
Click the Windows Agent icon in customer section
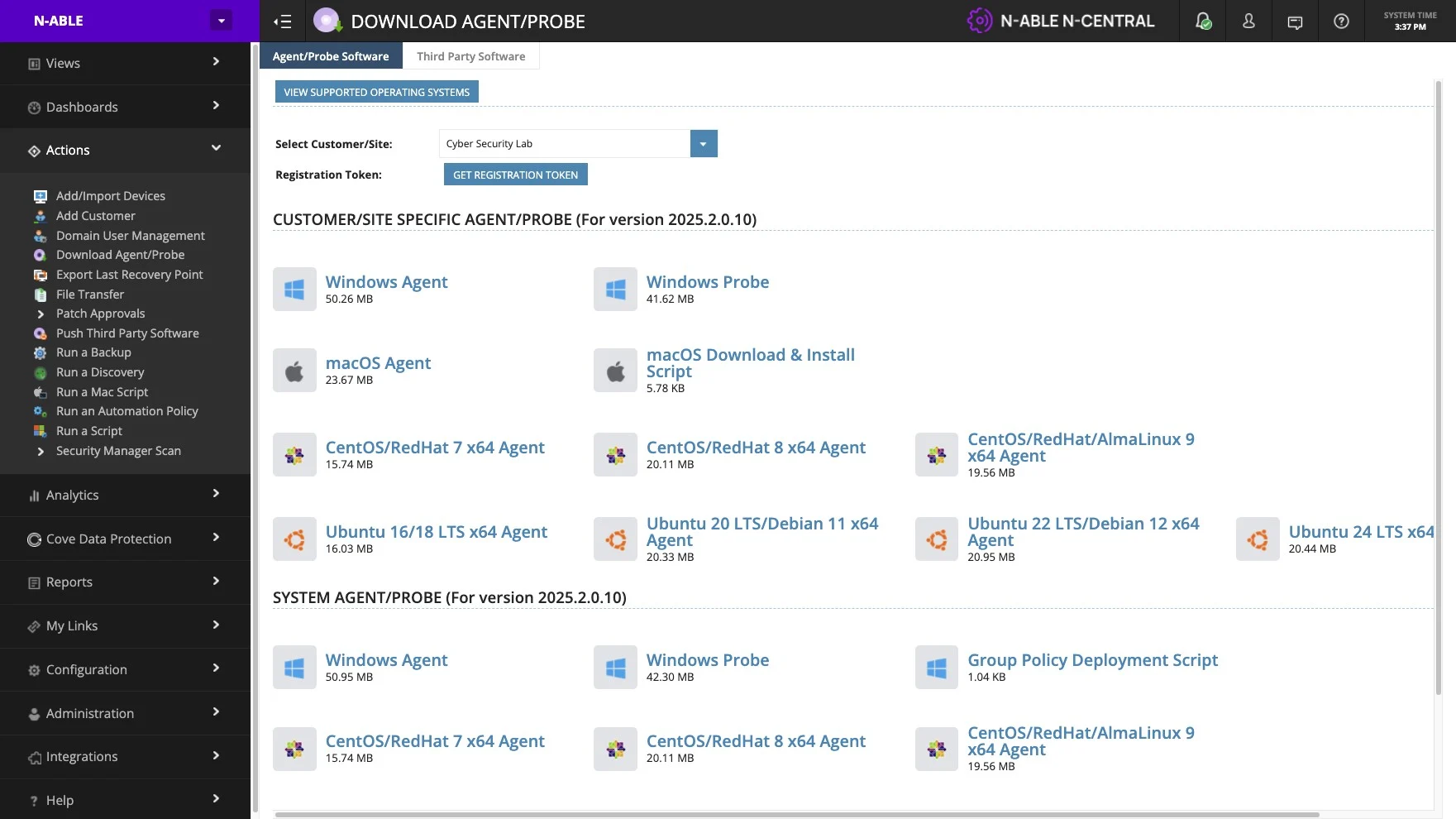(294, 289)
